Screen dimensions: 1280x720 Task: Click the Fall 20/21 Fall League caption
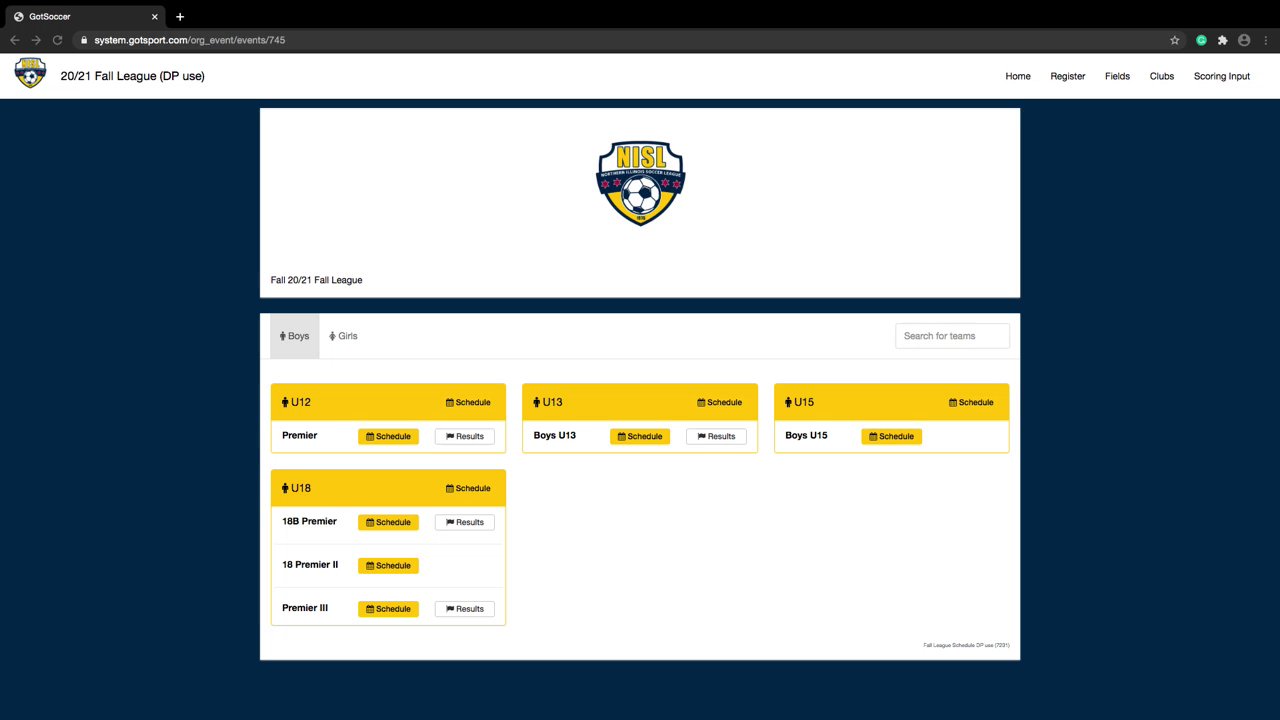(316, 280)
